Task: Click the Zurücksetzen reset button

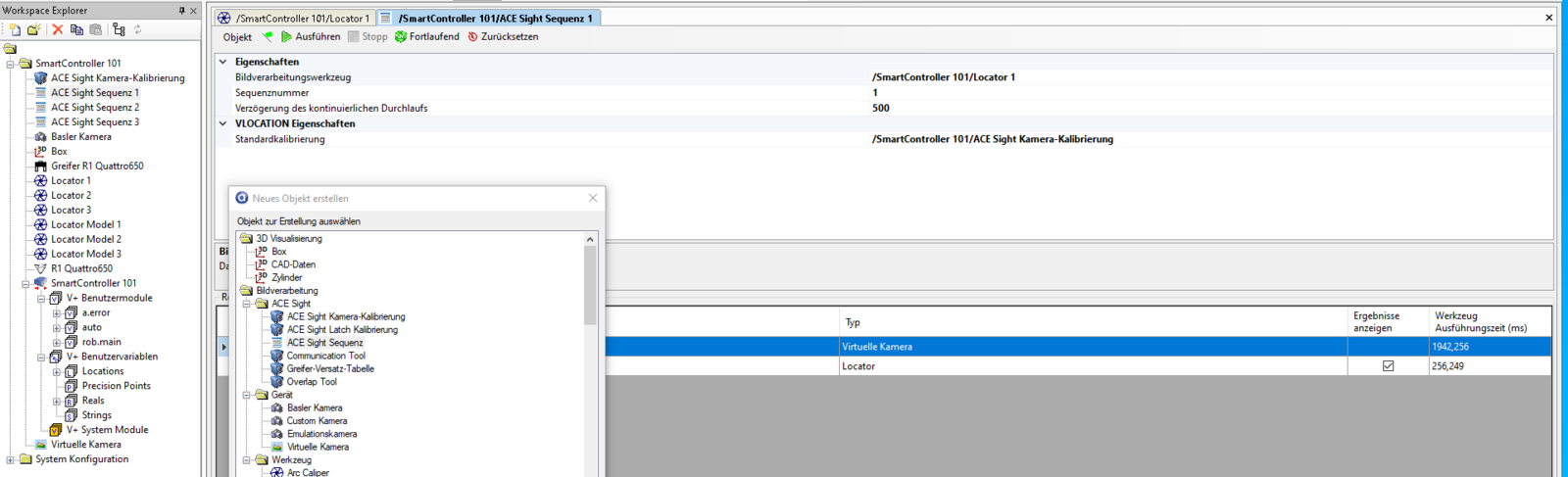Action: pyautogui.click(x=503, y=37)
